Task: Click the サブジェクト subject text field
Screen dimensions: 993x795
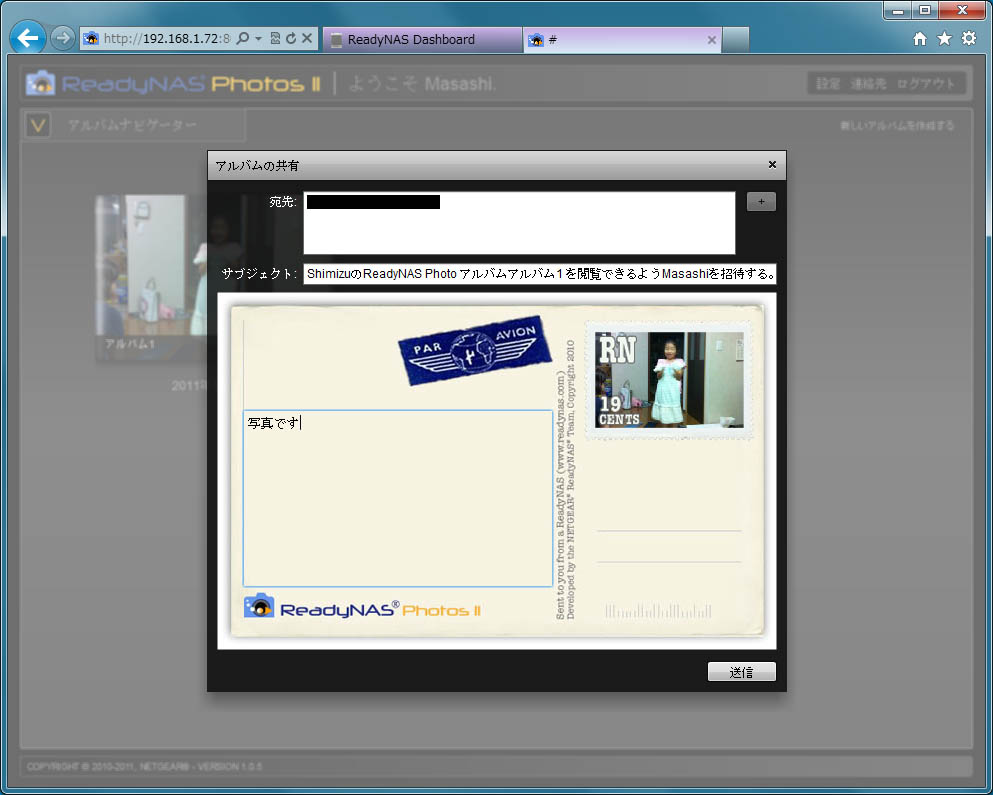Action: coord(540,274)
